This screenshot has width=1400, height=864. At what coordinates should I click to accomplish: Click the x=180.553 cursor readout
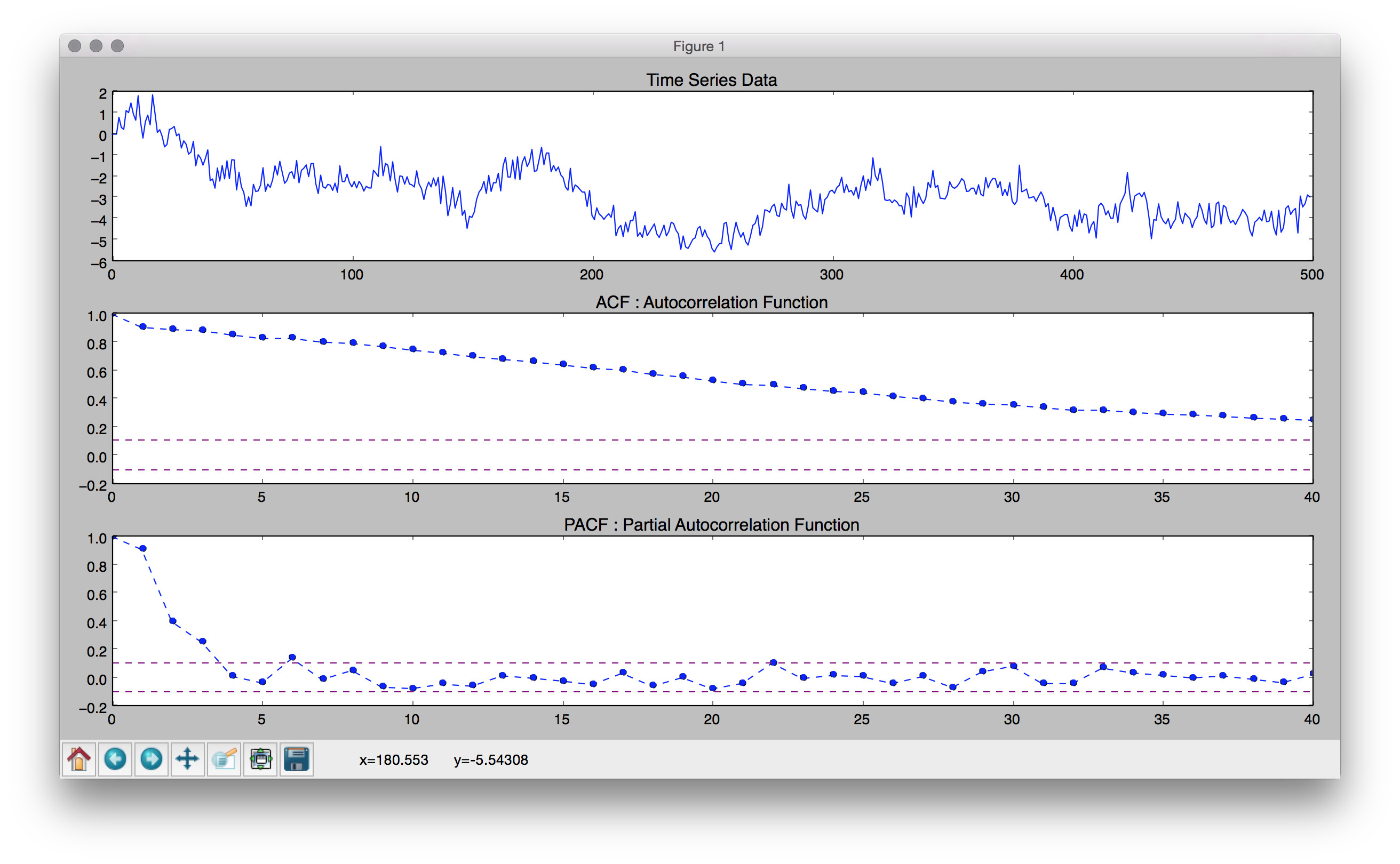394,760
